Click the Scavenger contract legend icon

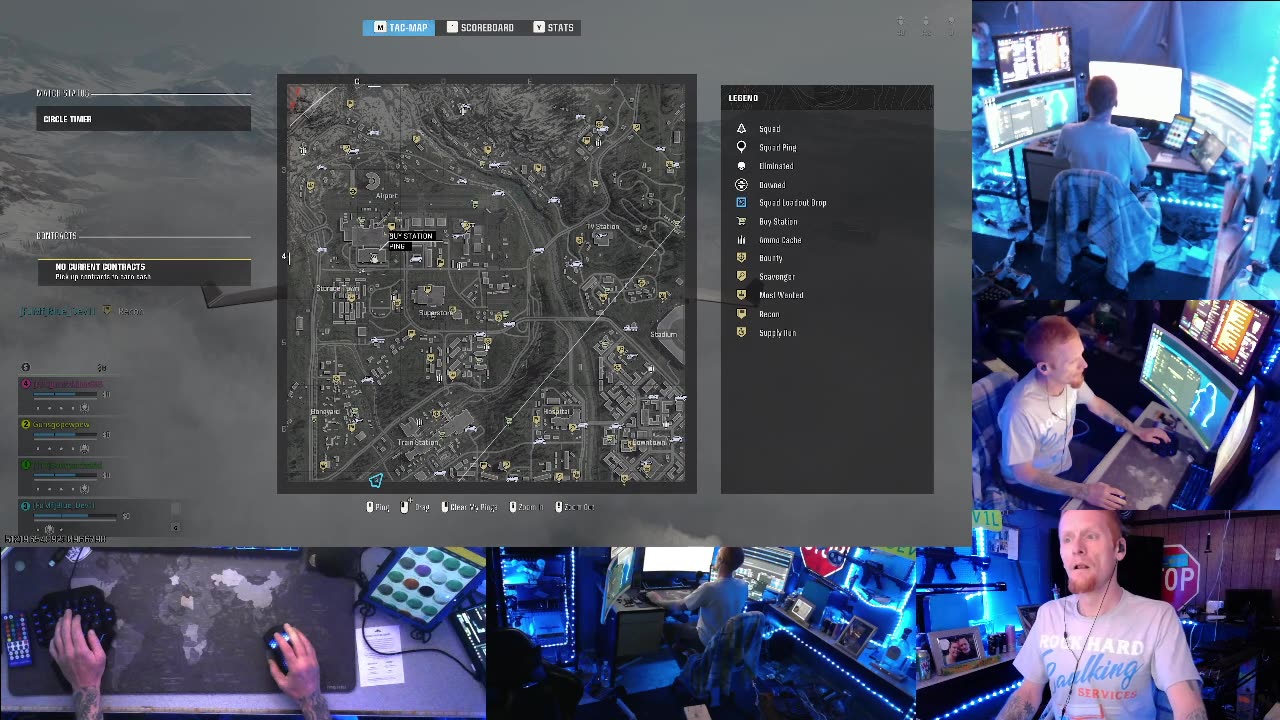741,277
